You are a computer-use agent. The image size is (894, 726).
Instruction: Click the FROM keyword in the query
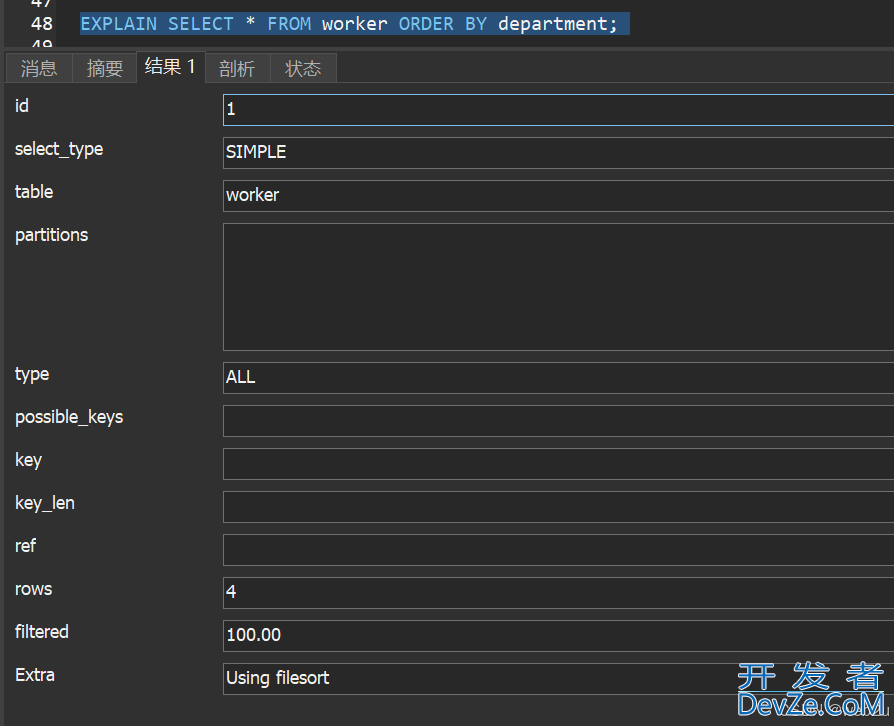(x=289, y=24)
